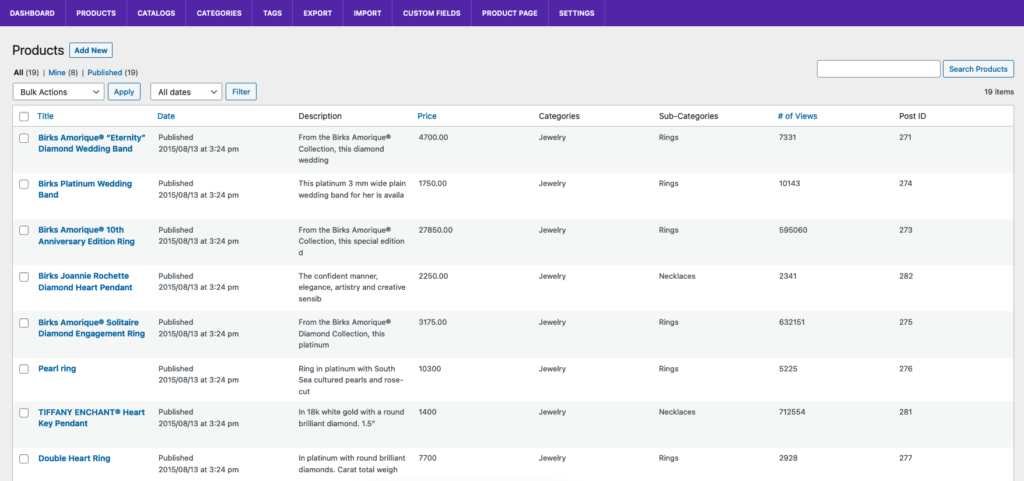This screenshot has width=1024, height=481.
Task: Click the Filter button
Action: (x=241, y=92)
